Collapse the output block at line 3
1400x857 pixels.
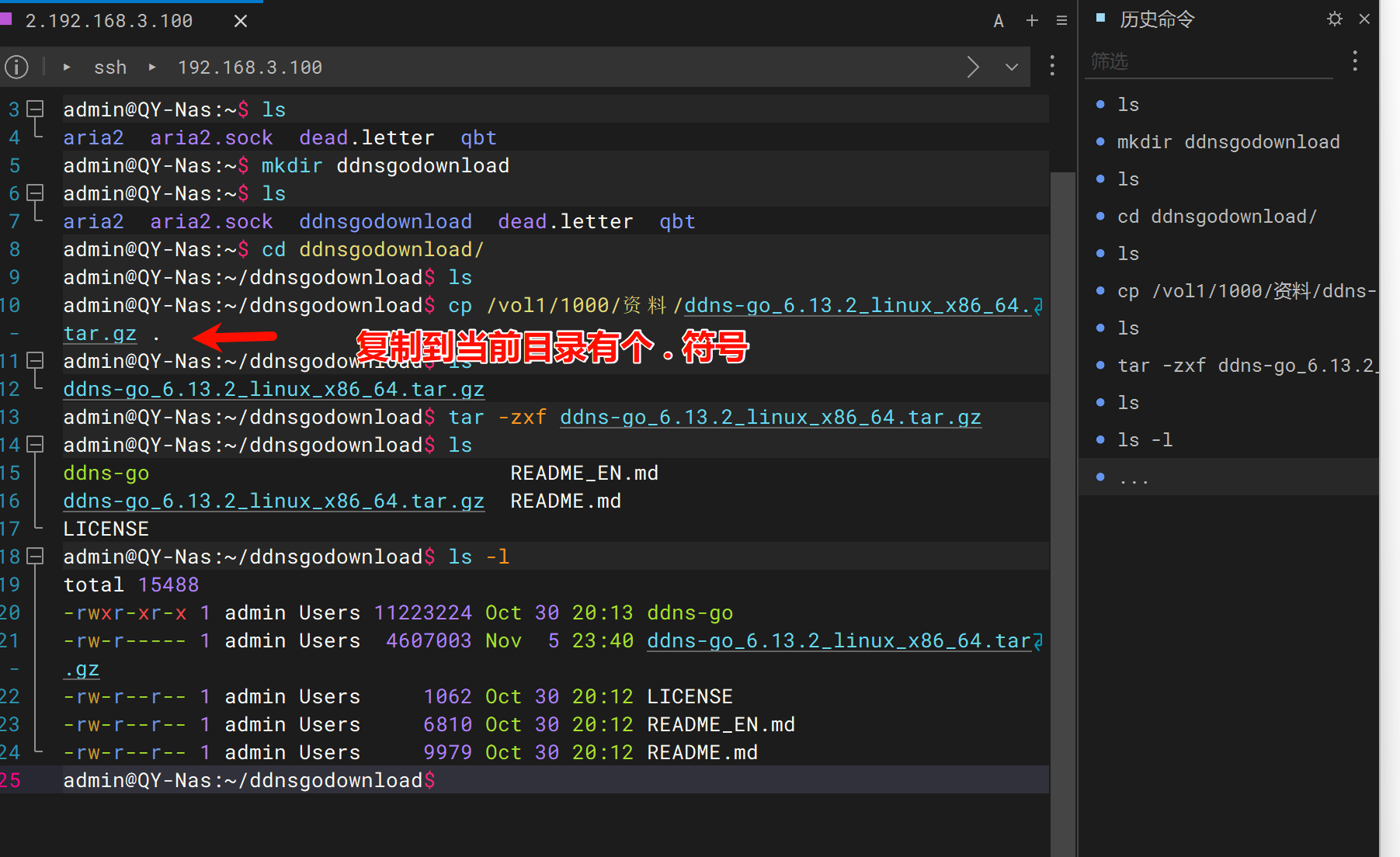pyautogui.click(x=35, y=109)
